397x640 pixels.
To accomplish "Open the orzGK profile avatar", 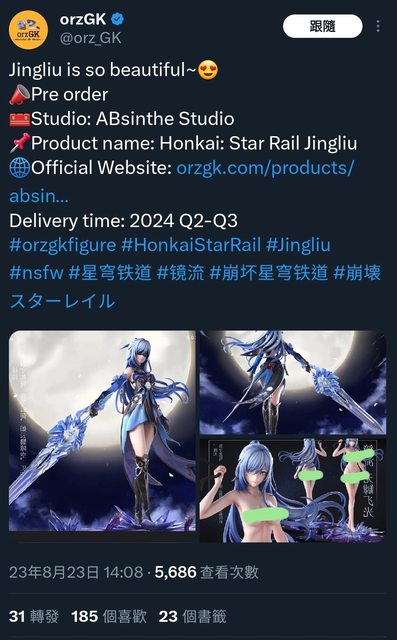I will pyautogui.click(x=29, y=30).
